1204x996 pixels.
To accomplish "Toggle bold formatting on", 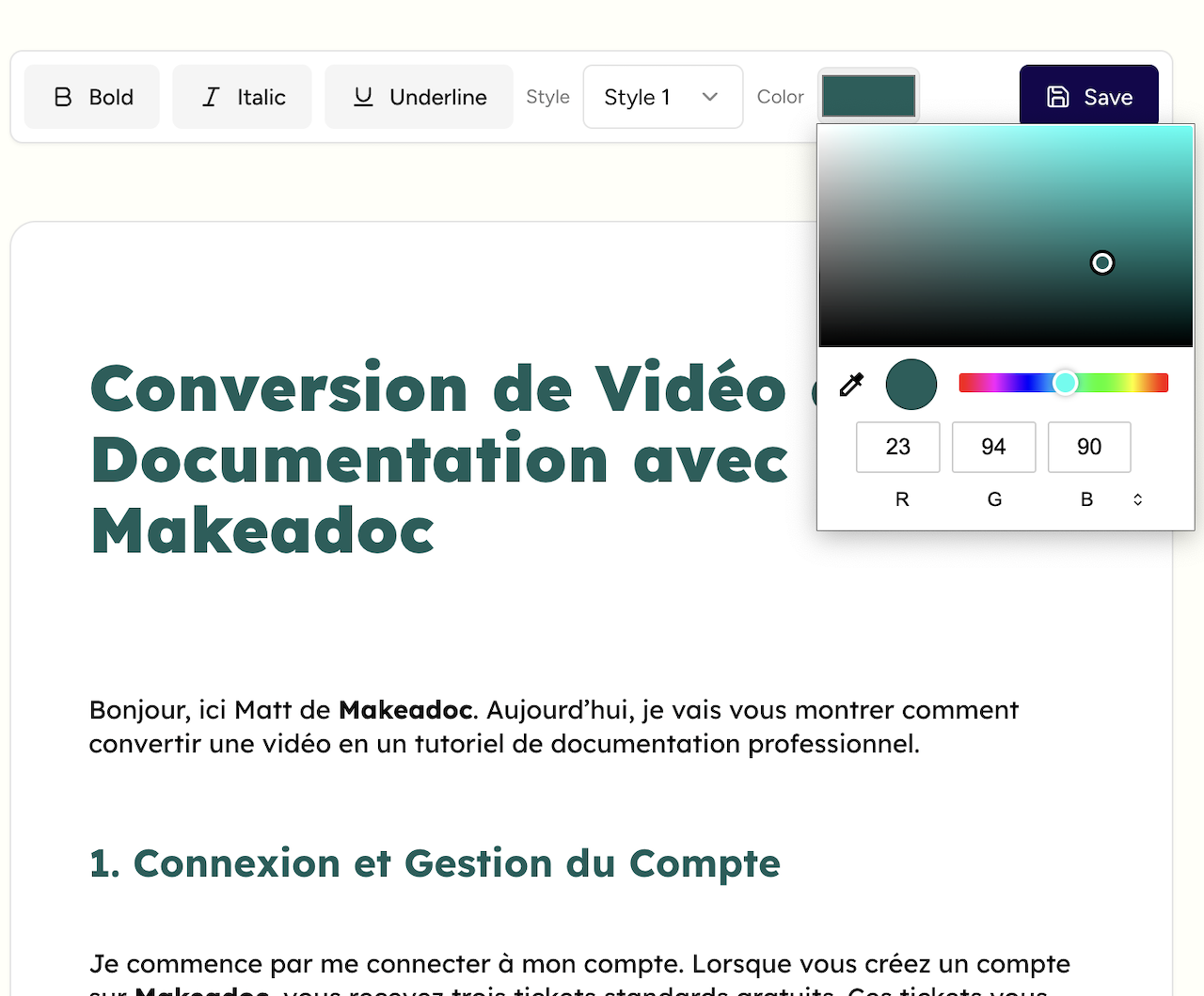I will tap(91, 96).
